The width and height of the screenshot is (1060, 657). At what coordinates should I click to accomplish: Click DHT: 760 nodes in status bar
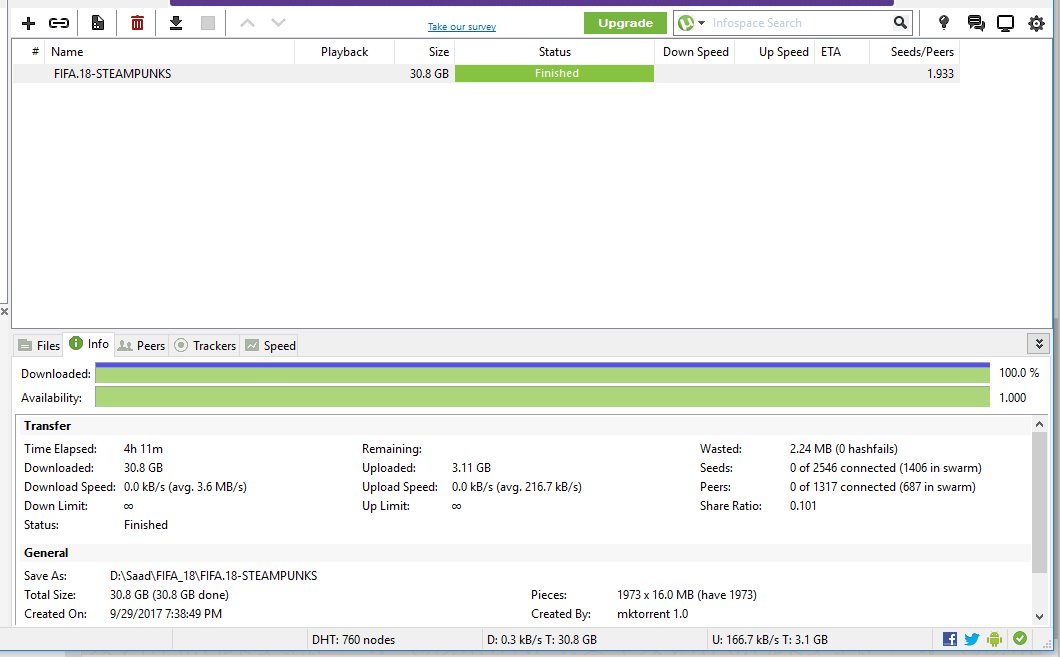coord(354,639)
